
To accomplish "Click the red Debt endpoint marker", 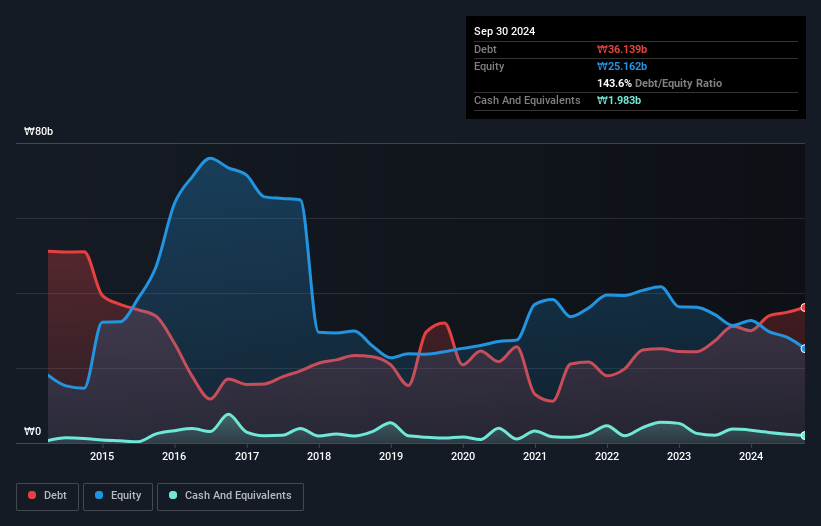I will (804, 308).
